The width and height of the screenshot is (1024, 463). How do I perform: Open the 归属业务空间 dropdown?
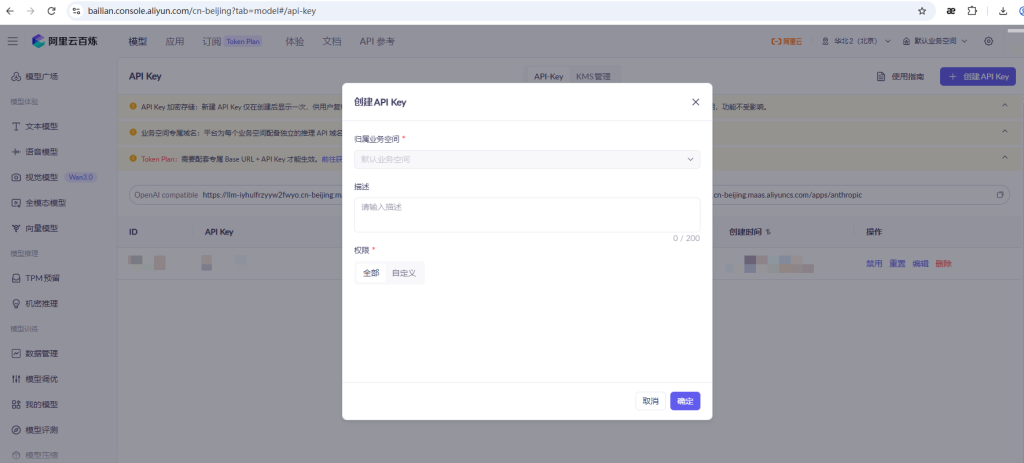[x=527, y=159]
